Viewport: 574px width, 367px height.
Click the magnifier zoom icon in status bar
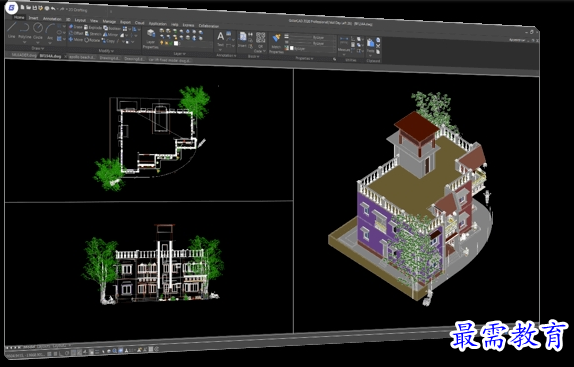(x=114, y=351)
